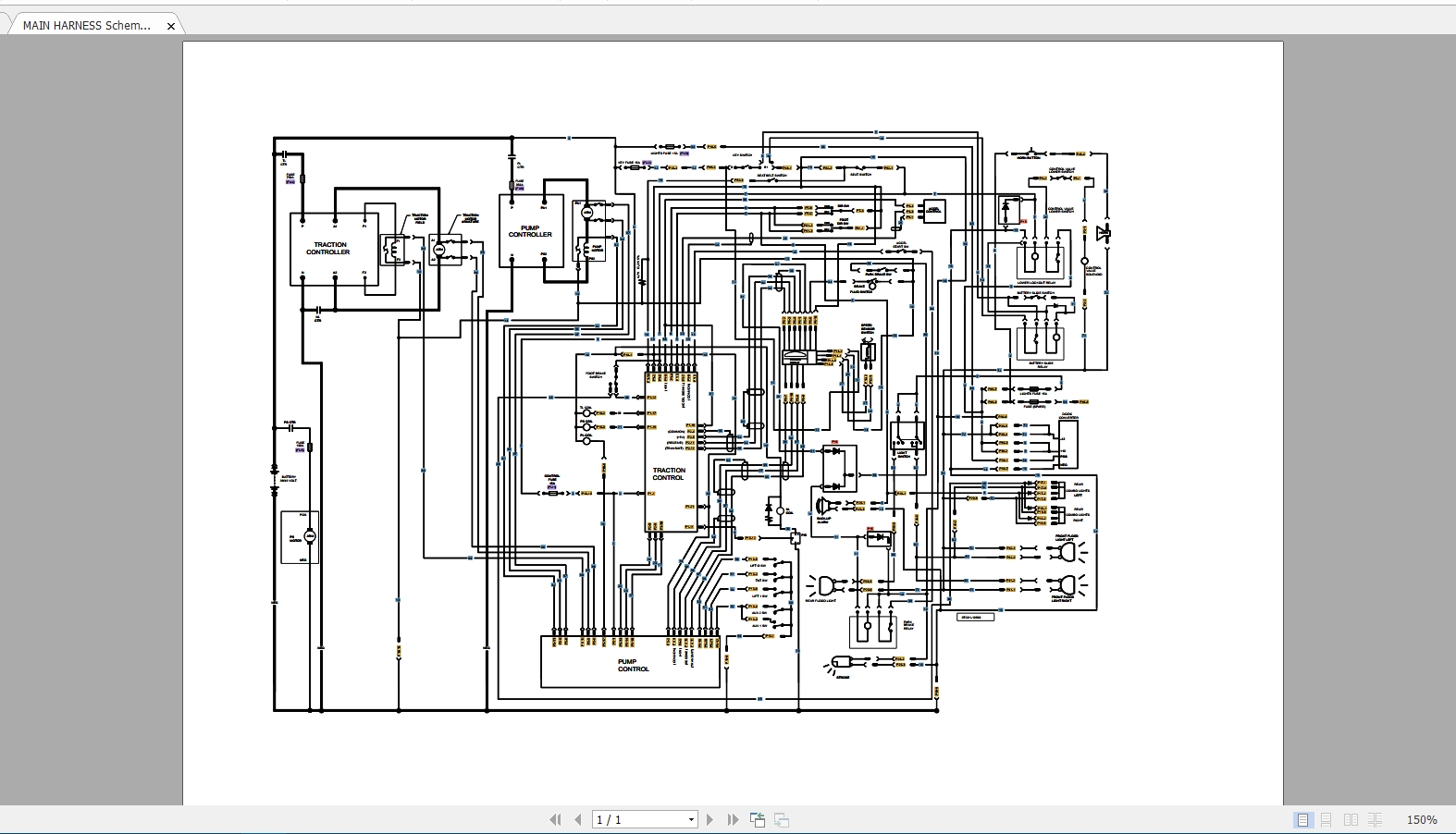This screenshot has width=1456, height=834.
Task: Go to the next view
Action: pyautogui.click(x=782, y=819)
